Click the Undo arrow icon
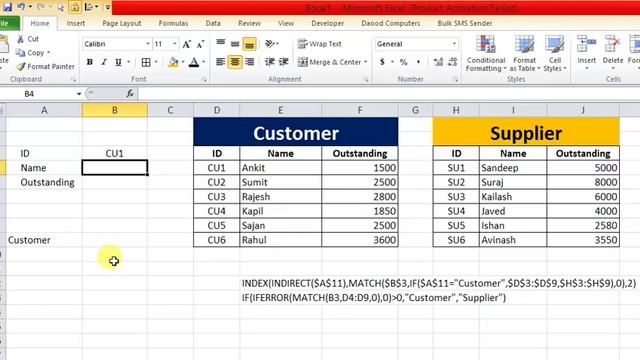Viewport: 640px width, 360px height. coord(21,7)
